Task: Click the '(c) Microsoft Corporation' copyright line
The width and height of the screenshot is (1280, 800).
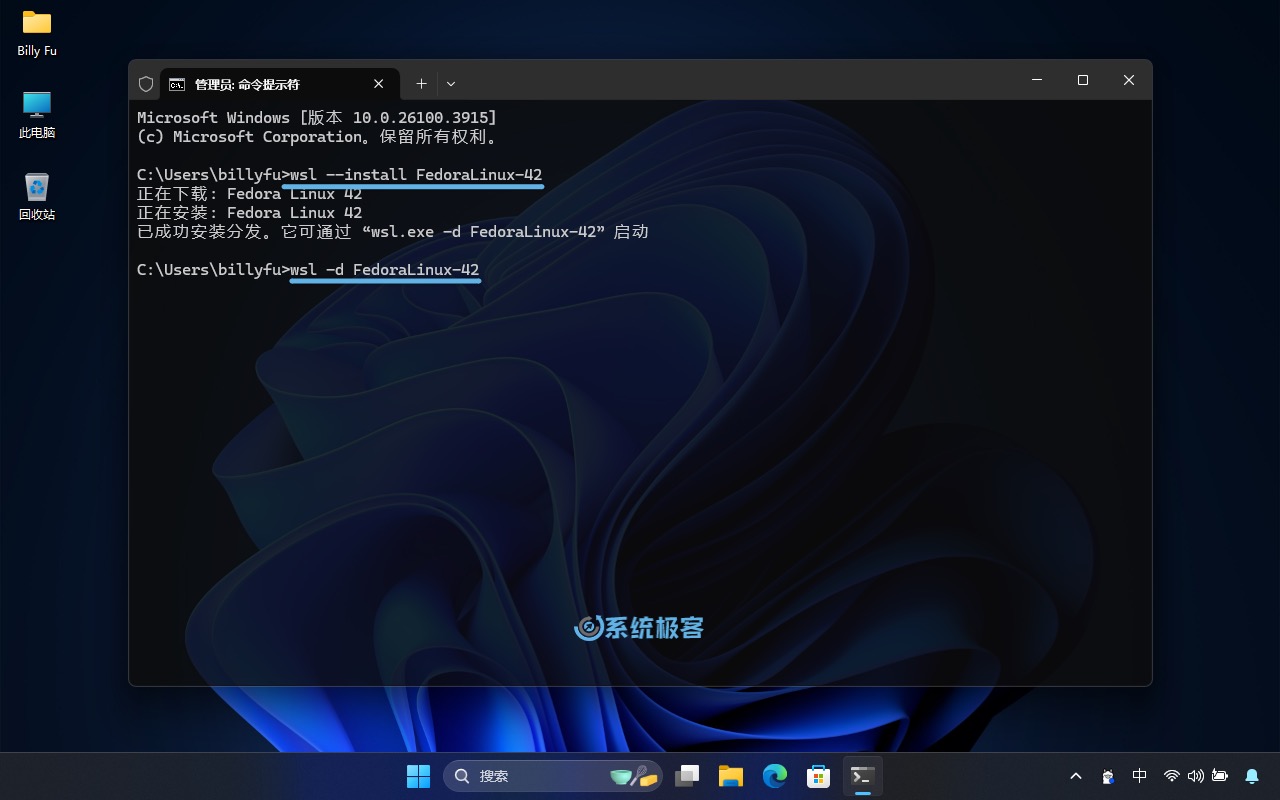Action: [317, 137]
